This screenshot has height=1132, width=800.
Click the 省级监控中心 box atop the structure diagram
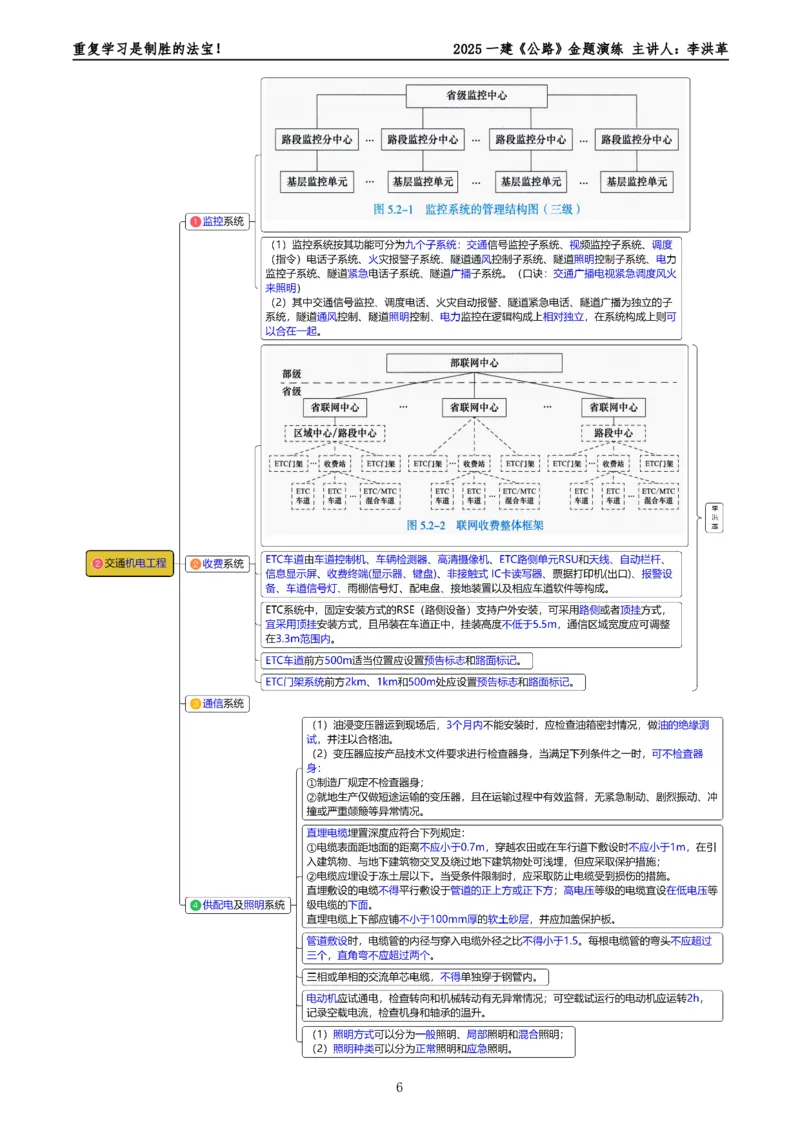click(x=475, y=94)
